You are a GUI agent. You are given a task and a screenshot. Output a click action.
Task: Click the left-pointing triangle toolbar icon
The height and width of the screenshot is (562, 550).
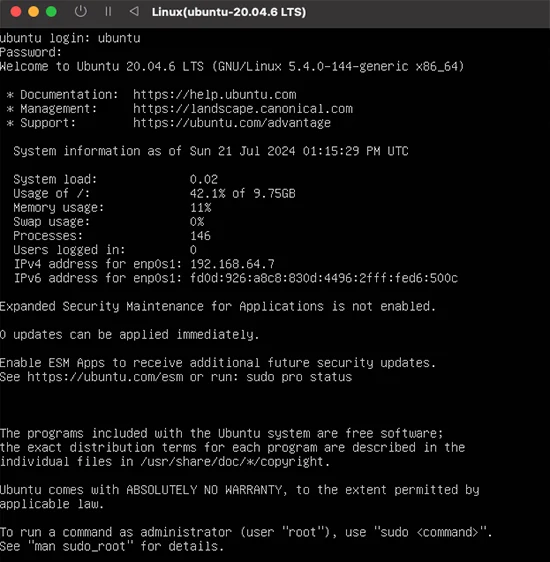pyautogui.click(x=134, y=11)
